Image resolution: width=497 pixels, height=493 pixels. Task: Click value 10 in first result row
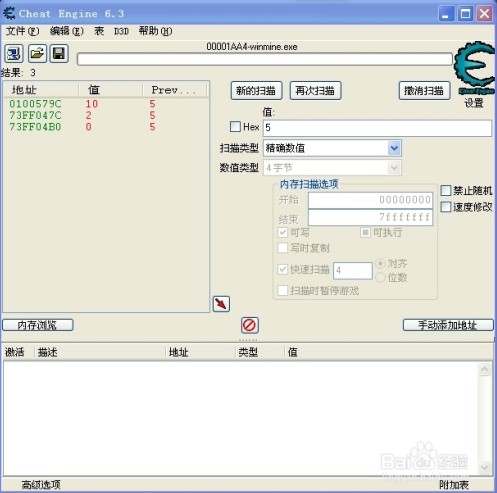pos(92,104)
